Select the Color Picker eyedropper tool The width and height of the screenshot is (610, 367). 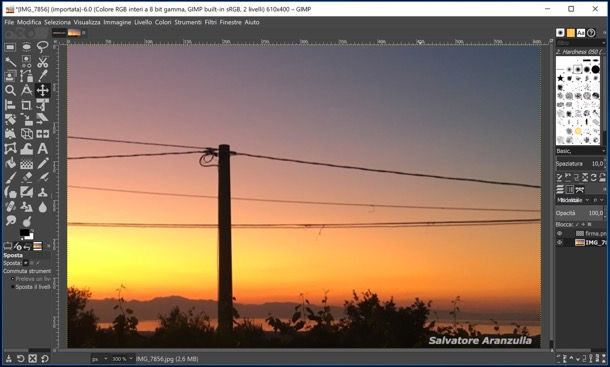42,76
